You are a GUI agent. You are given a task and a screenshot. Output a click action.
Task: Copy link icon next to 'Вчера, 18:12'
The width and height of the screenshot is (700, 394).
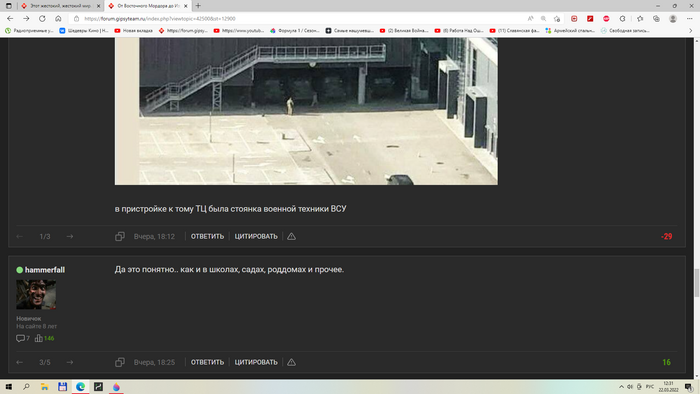[x=120, y=236]
